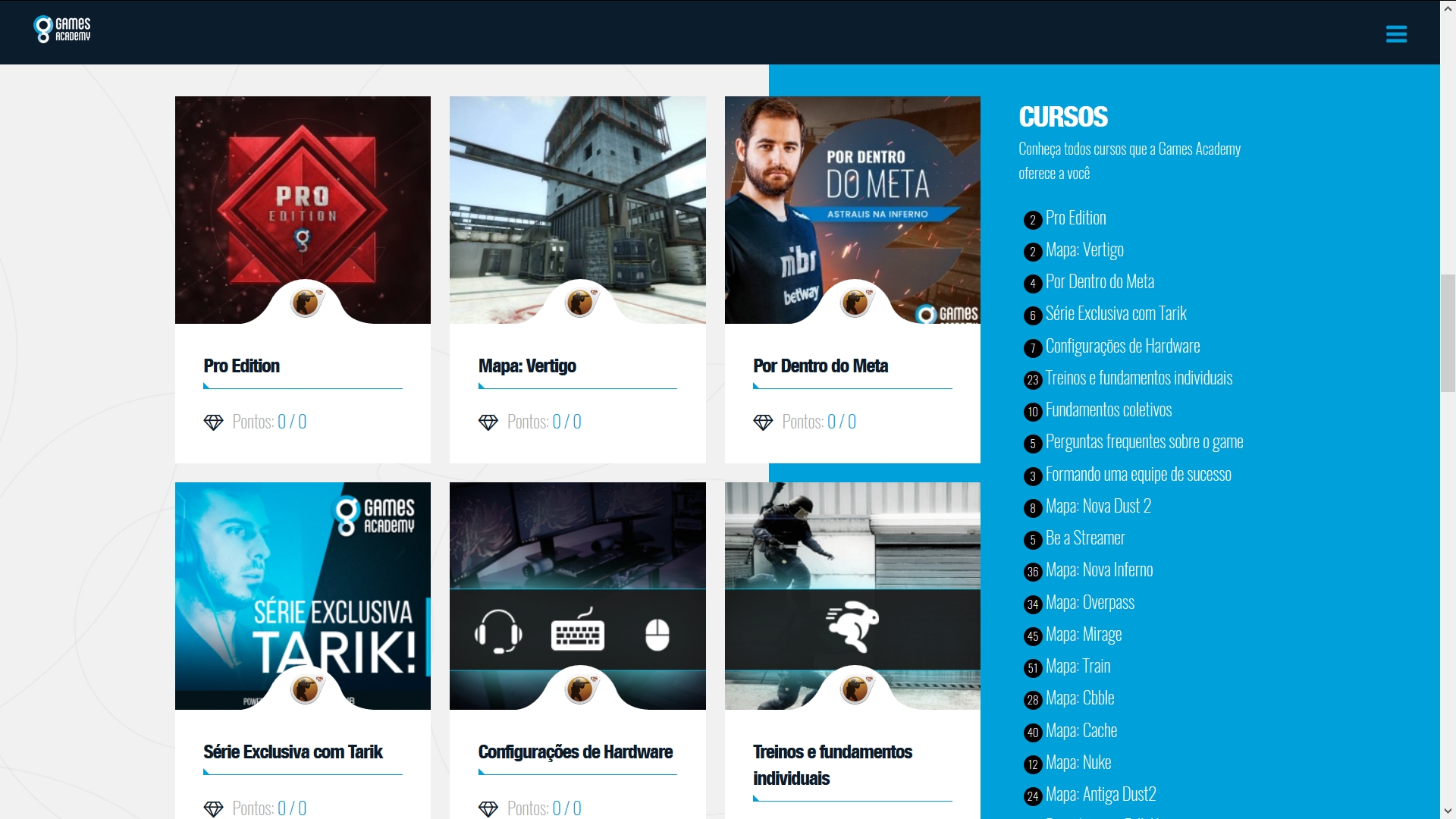This screenshot has width=1456, height=819.
Task: Click the Por Dentro do Meta card title
Action: [x=821, y=366]
